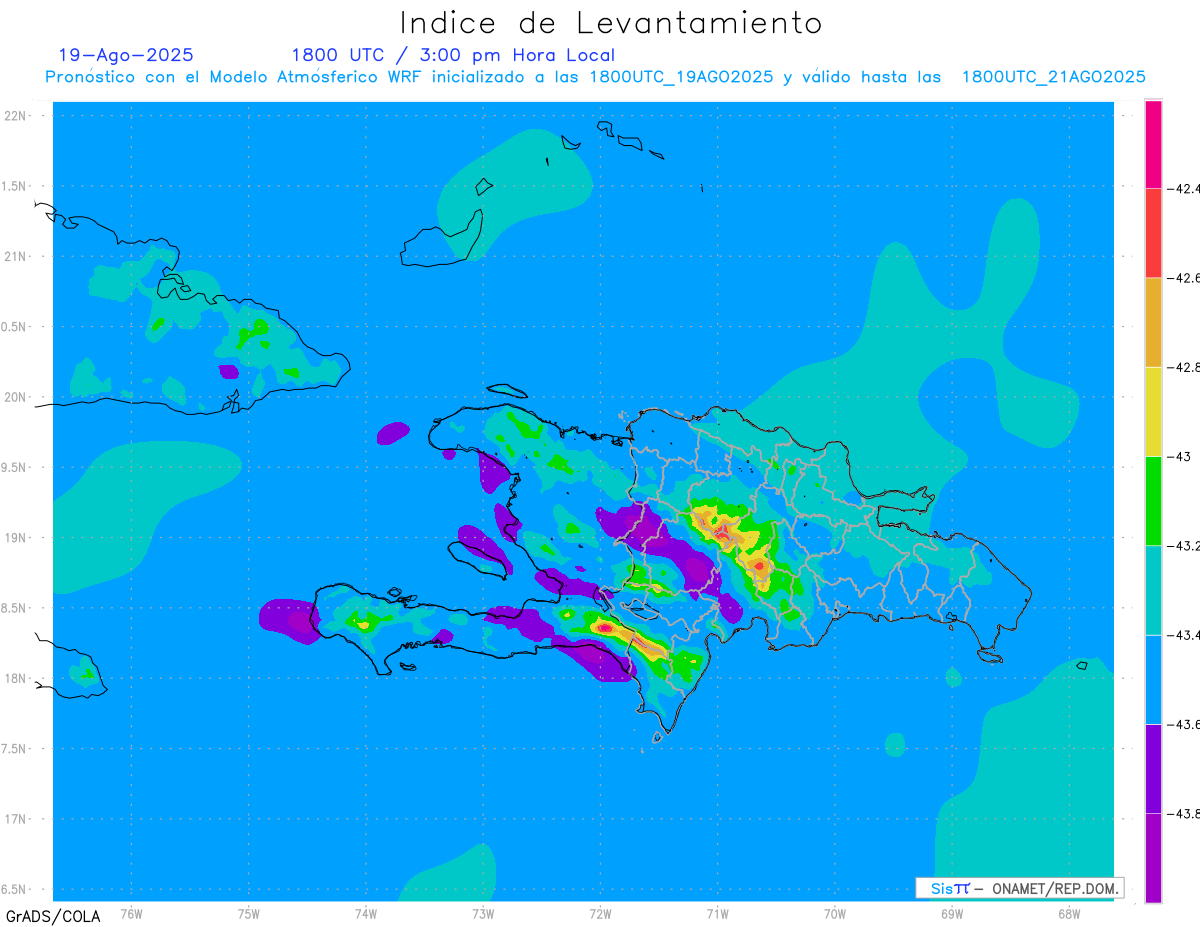Pick the magenta swatch atop the legend
The width and height of the screenshot is (1200, 927).
pyautogui.click(x=1153, y=144)
